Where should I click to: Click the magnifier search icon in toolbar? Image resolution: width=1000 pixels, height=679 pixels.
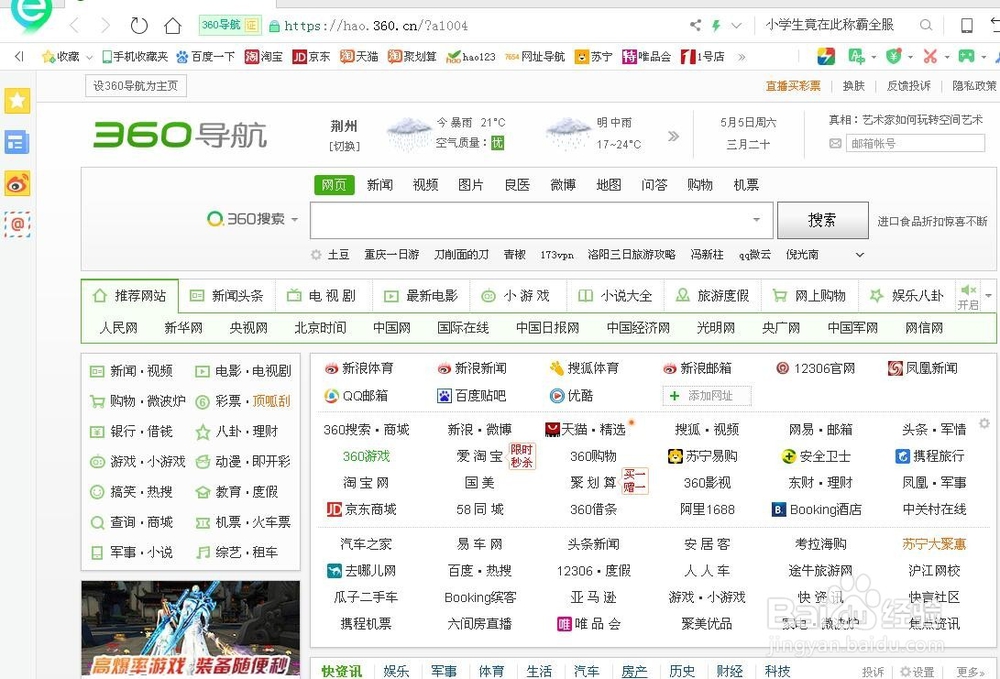pyautogui.click(x=925, y=26)
